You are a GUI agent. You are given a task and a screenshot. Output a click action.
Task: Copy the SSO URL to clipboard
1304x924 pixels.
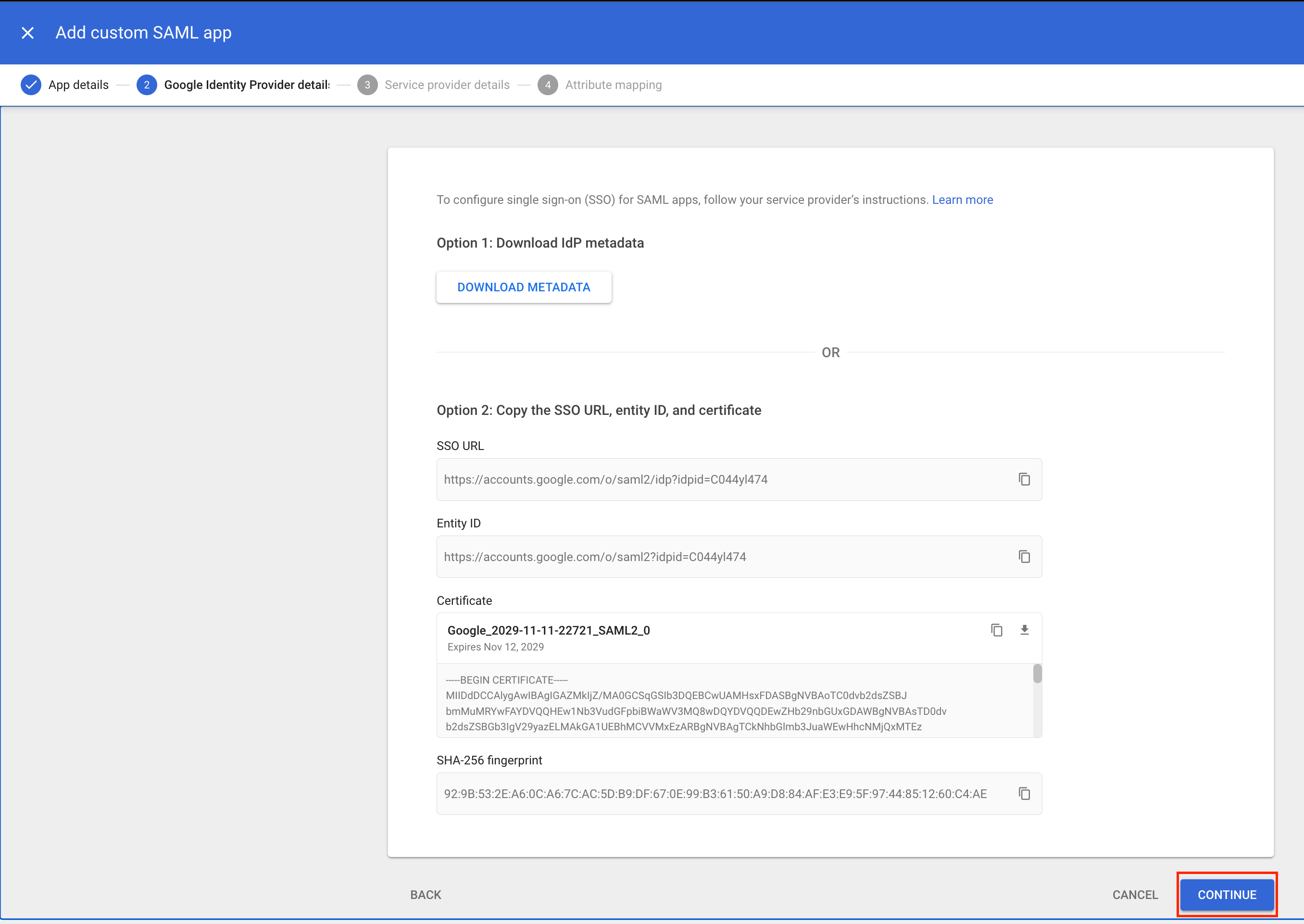tap(1024, 480)
